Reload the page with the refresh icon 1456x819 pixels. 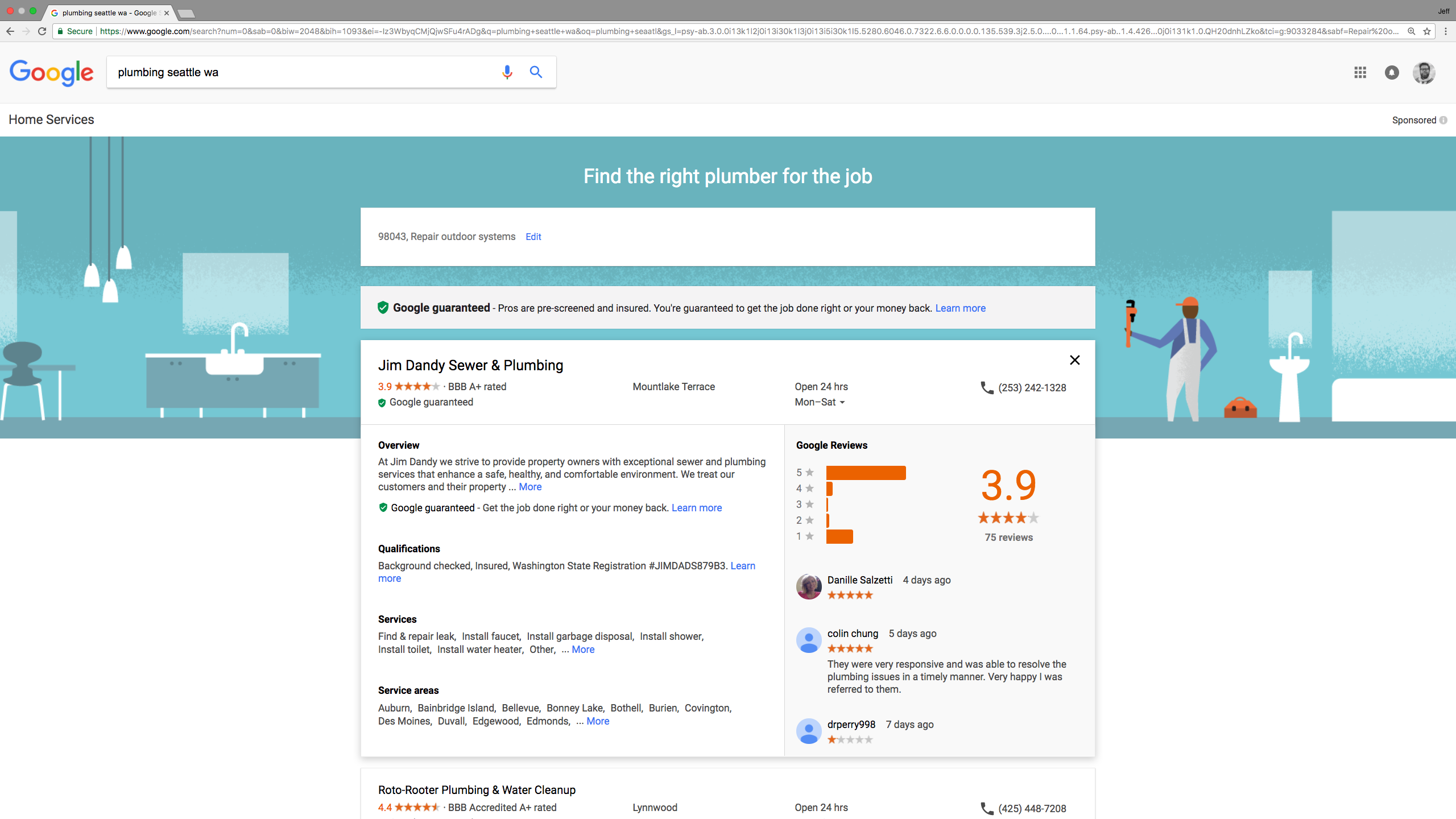pos(42,31)
